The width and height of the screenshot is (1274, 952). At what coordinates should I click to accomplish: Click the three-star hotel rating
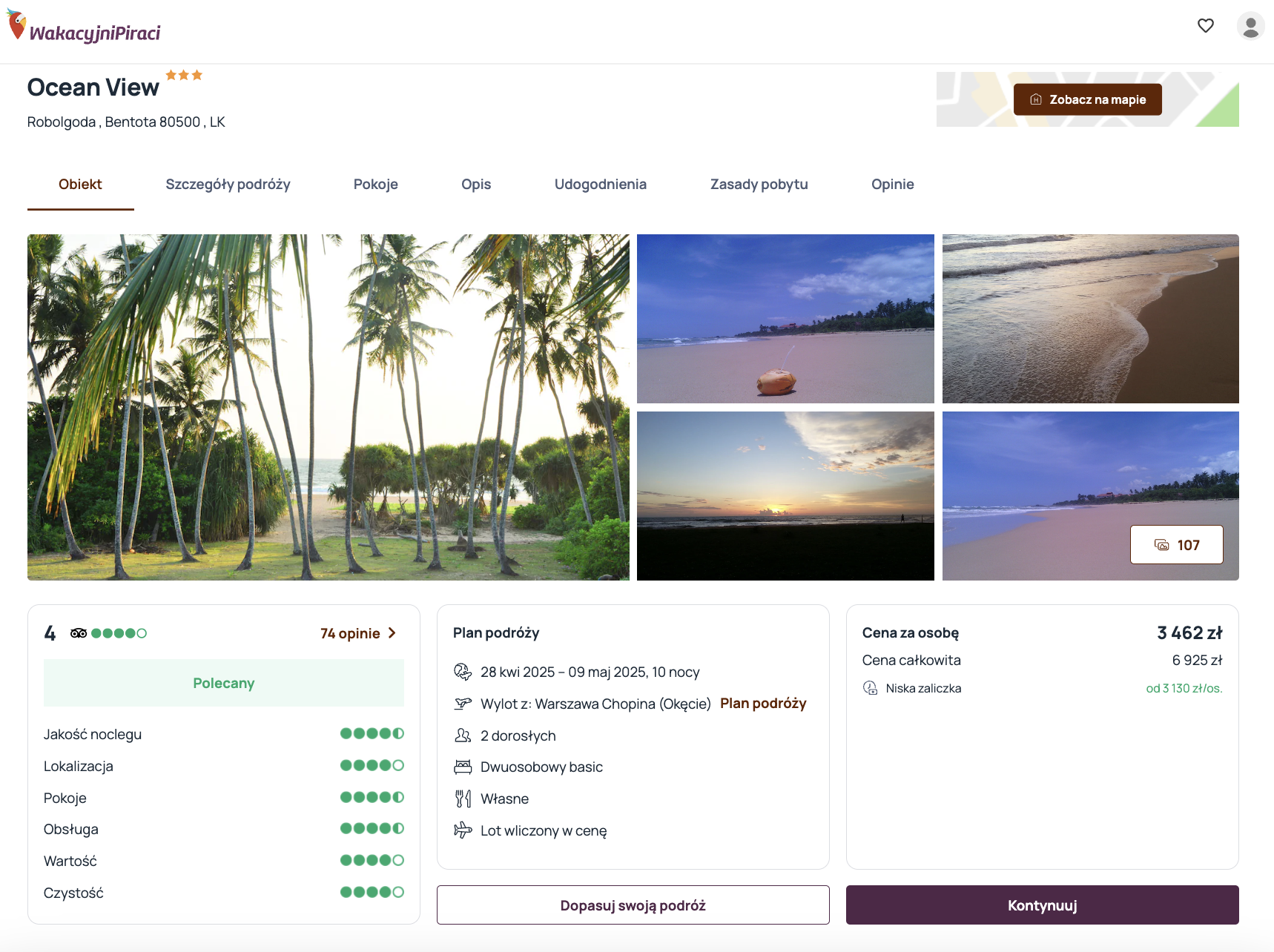click(184, 75)
